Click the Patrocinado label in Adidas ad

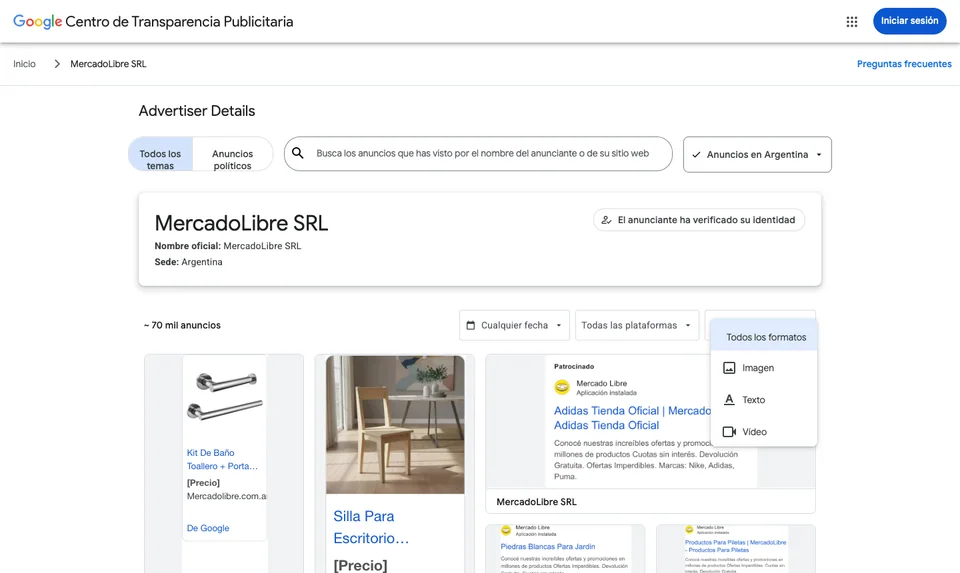pos(574,366)
